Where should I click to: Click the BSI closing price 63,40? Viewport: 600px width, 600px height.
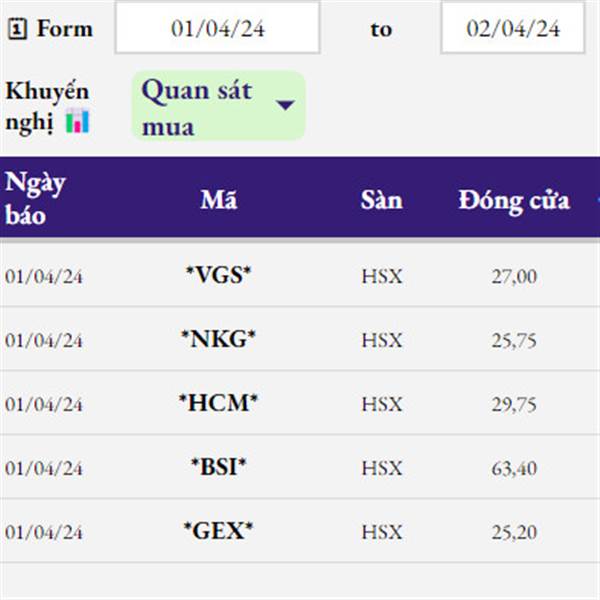[514, 468]
